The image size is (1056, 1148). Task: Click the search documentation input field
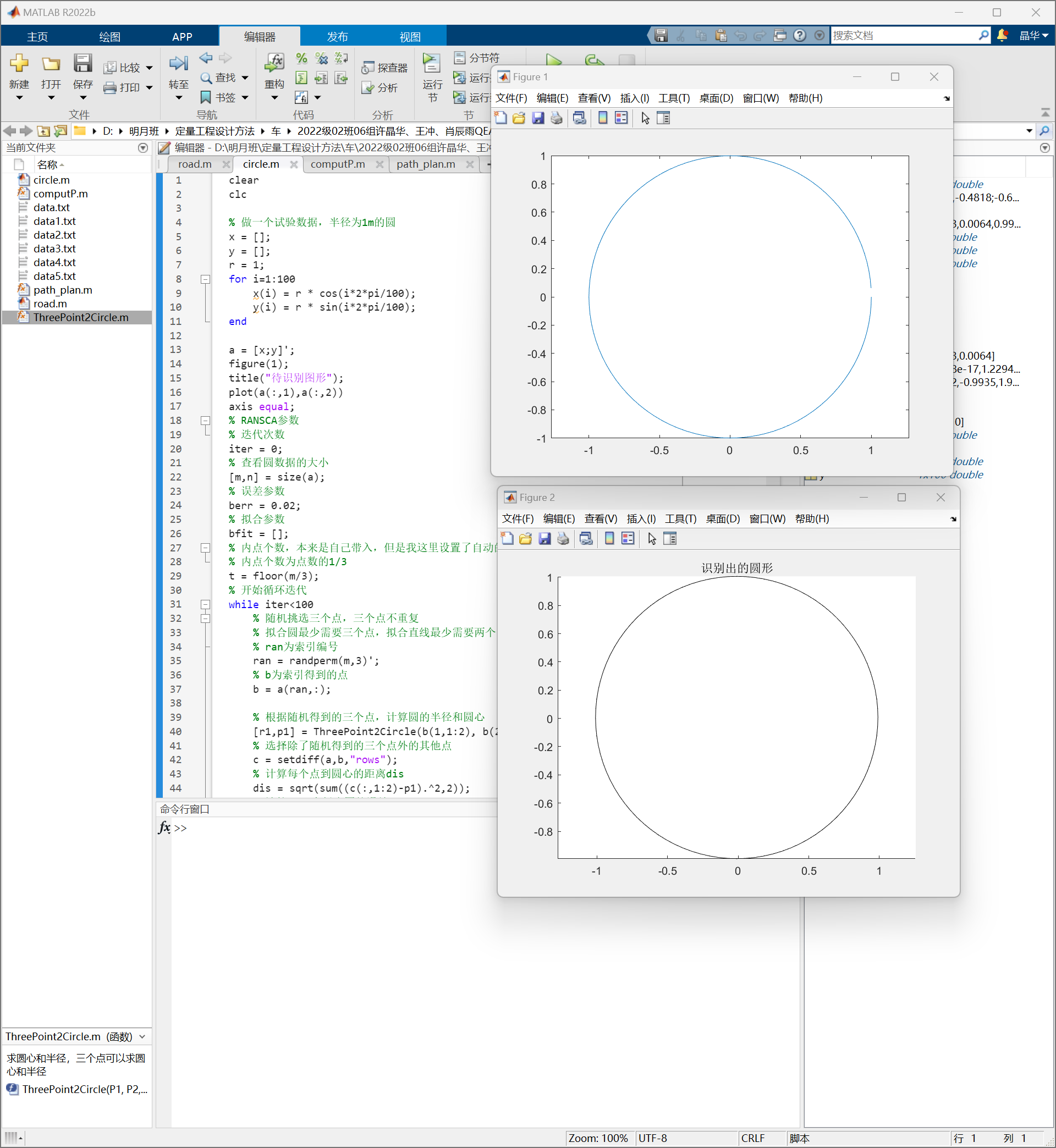[x=904, y=35]
